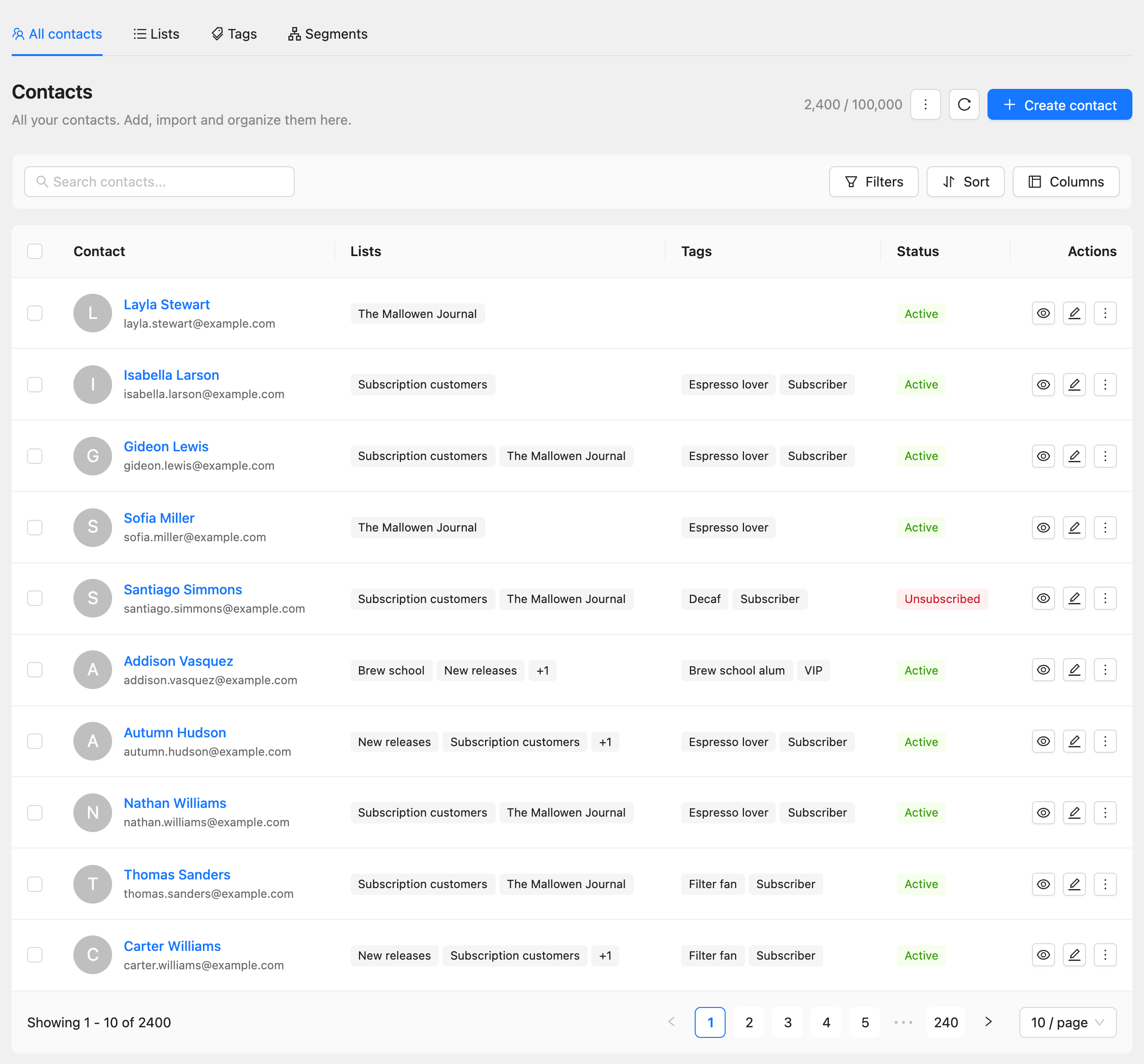Expand Addison Vasquez's +1 lists
Screen dimensions: 1144x1064
coord(542,670)
